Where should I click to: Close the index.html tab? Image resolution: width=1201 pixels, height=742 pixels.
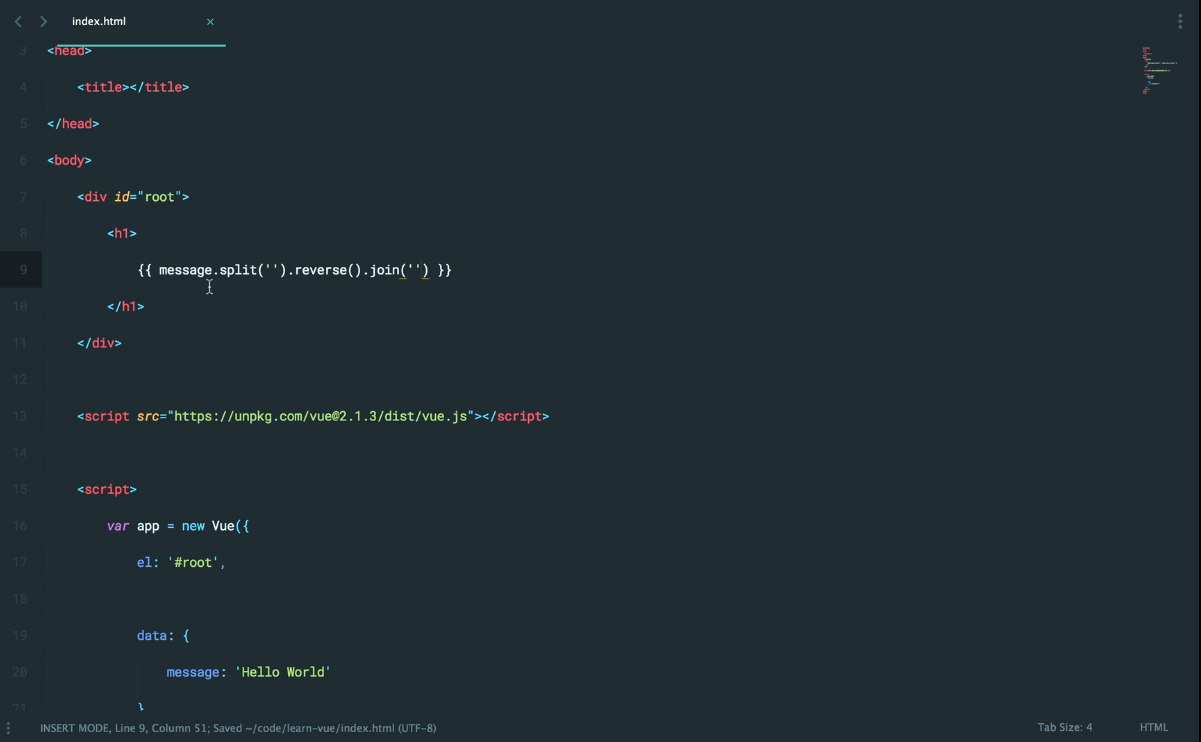(x=210, y=21)
